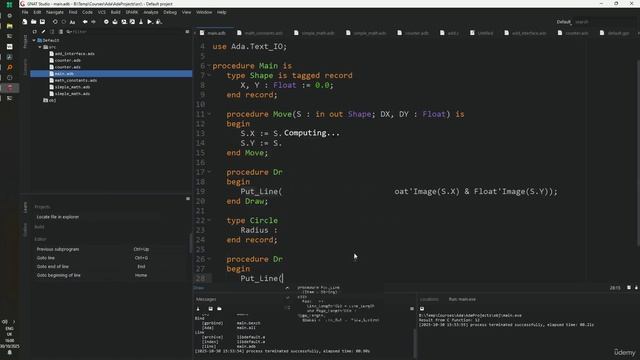Fold type Circle block at line 22

point(209,220)
